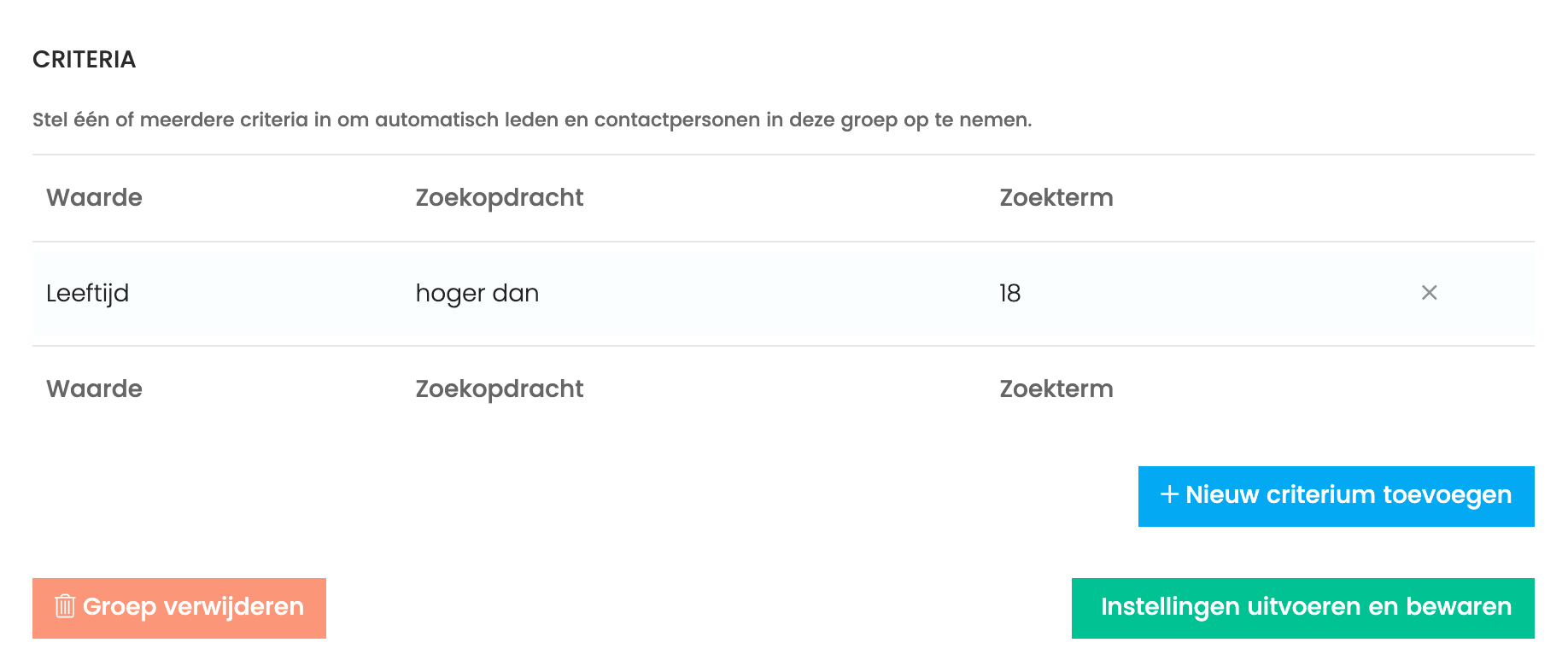Click the top Zoekterm column header
This screenshot has height=666, width=1568.
[1056, 197]
